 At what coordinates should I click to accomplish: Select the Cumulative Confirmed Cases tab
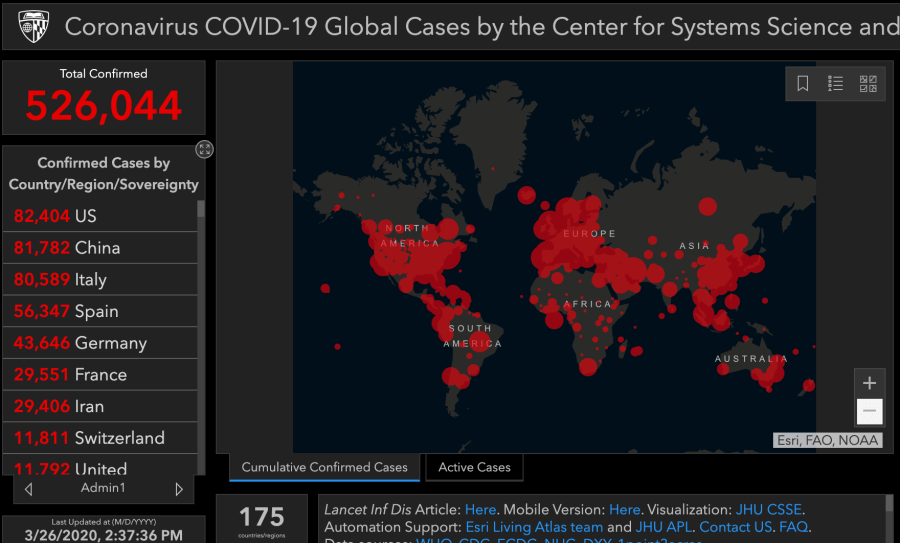click(x=324, y=467)
